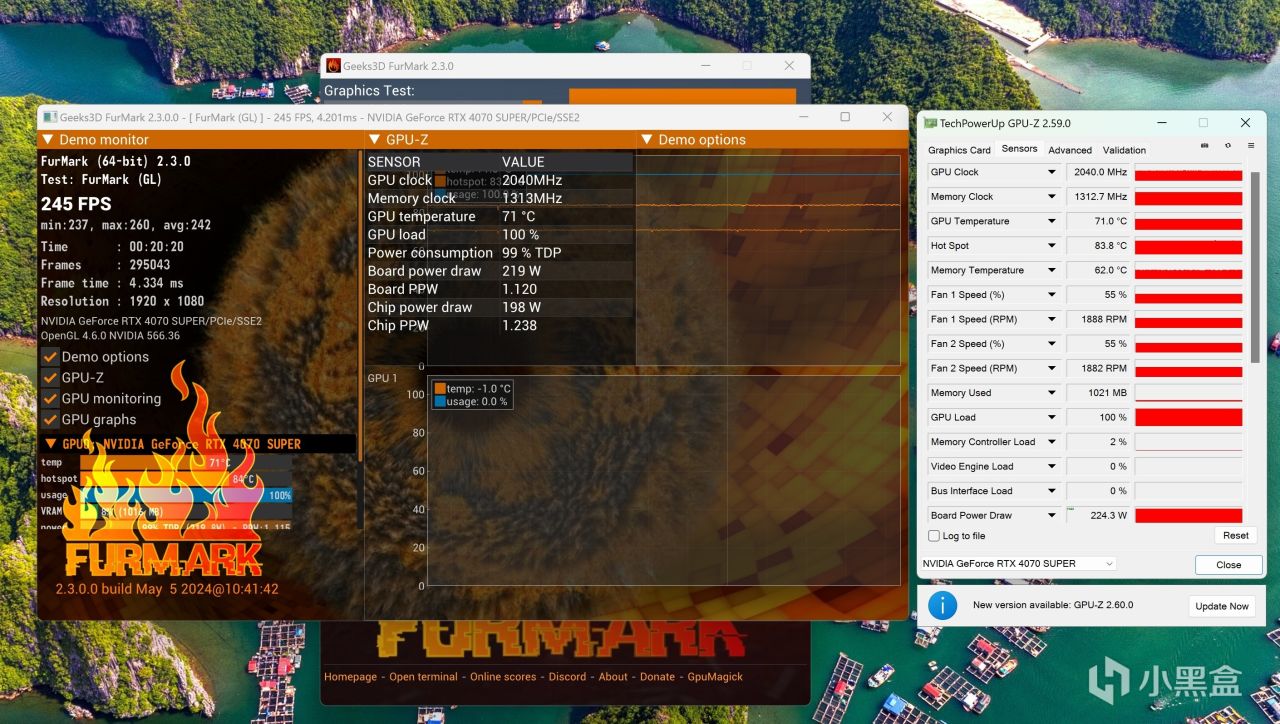Click the 245 FPS readout
This screenshot has height=724, width=1280.
[76, 204]
